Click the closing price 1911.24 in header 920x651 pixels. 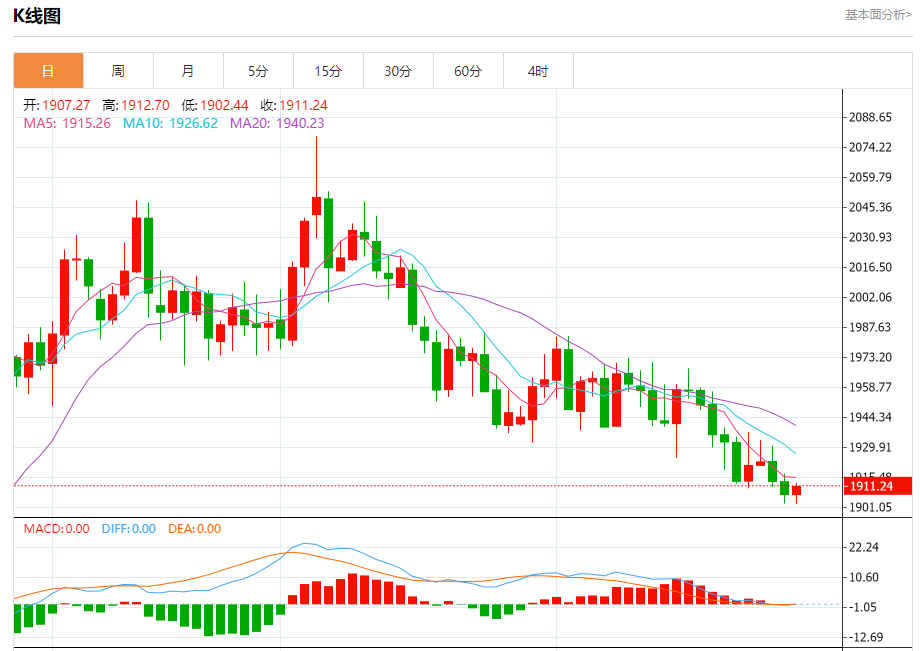(x=303, y=105)
